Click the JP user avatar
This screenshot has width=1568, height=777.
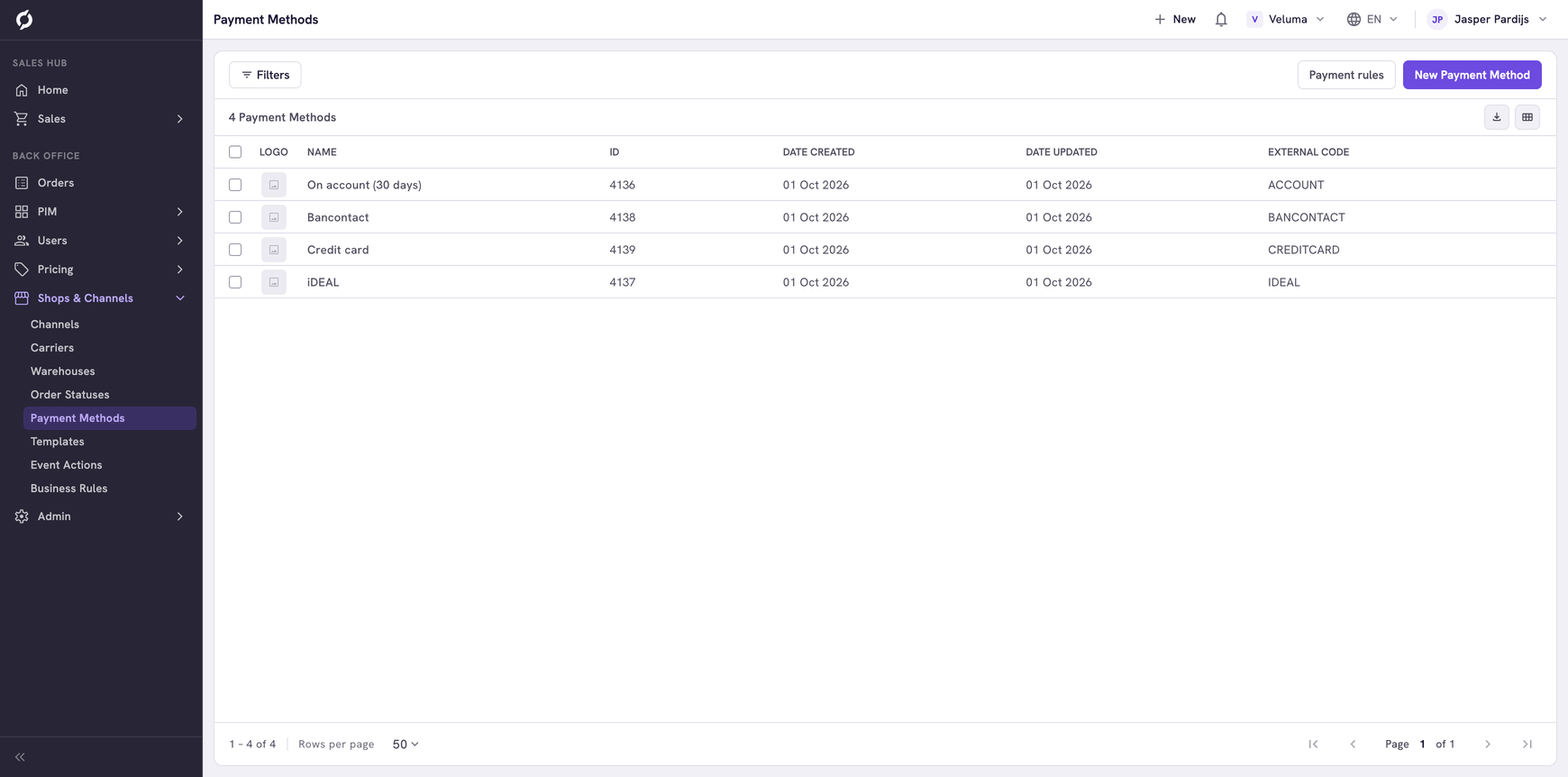tap(1437, 19)
